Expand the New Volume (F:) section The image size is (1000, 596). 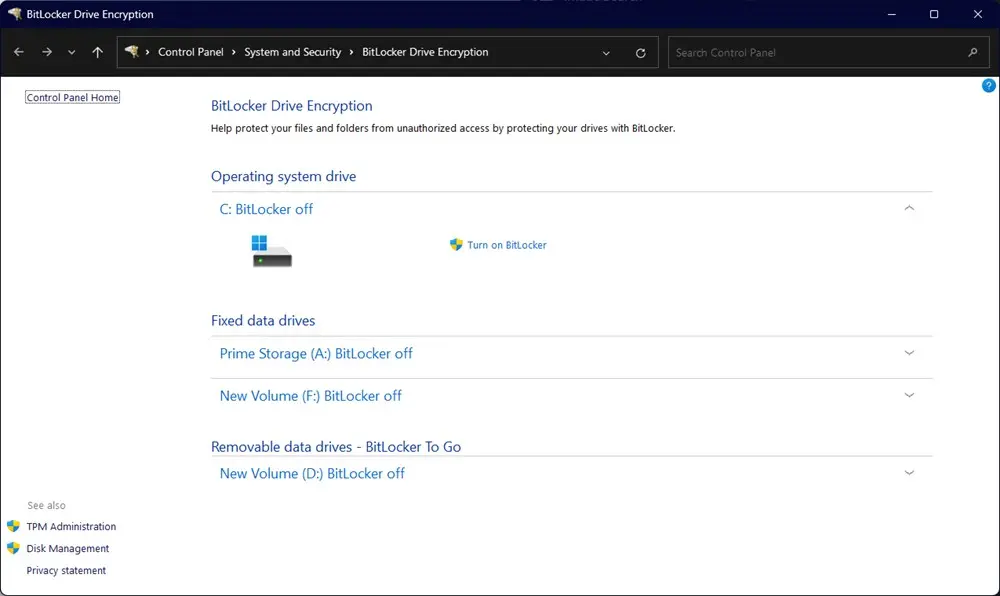909,395
